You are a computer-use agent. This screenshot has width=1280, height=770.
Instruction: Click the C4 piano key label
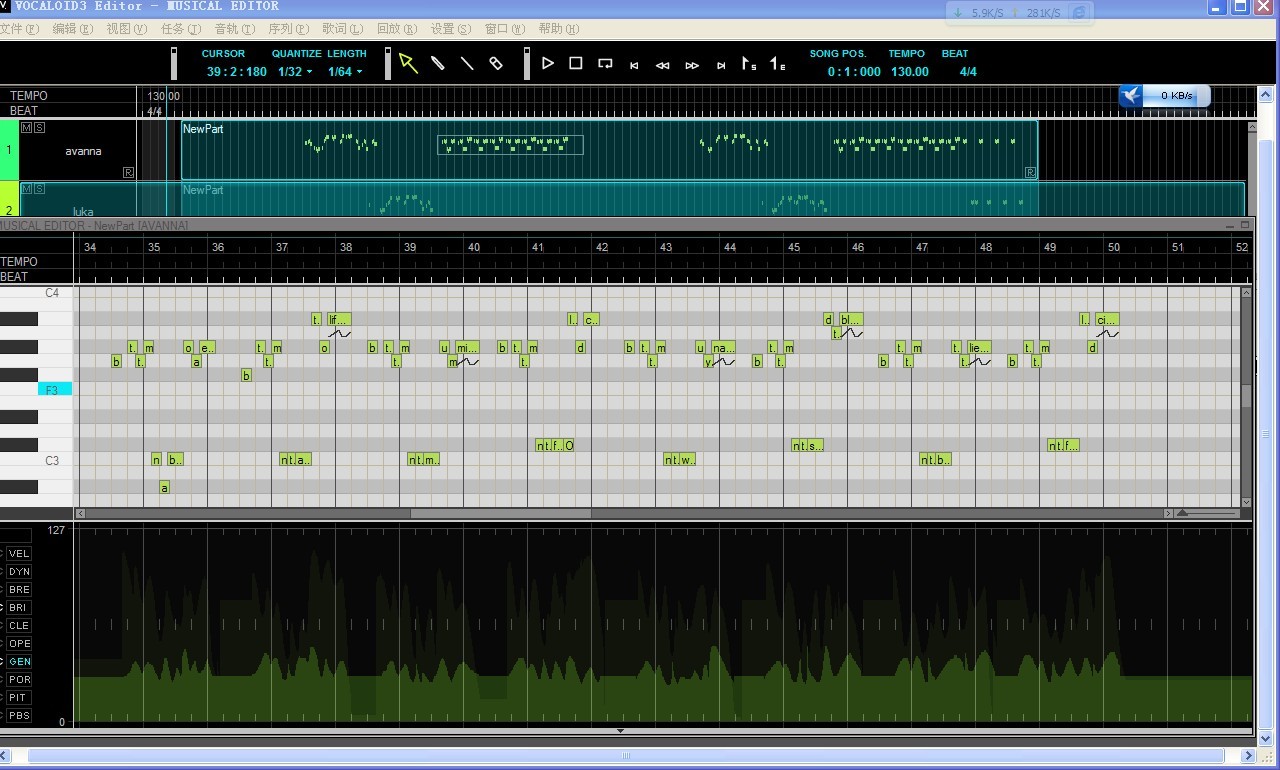pyautogui.click(x=52, y=293)
